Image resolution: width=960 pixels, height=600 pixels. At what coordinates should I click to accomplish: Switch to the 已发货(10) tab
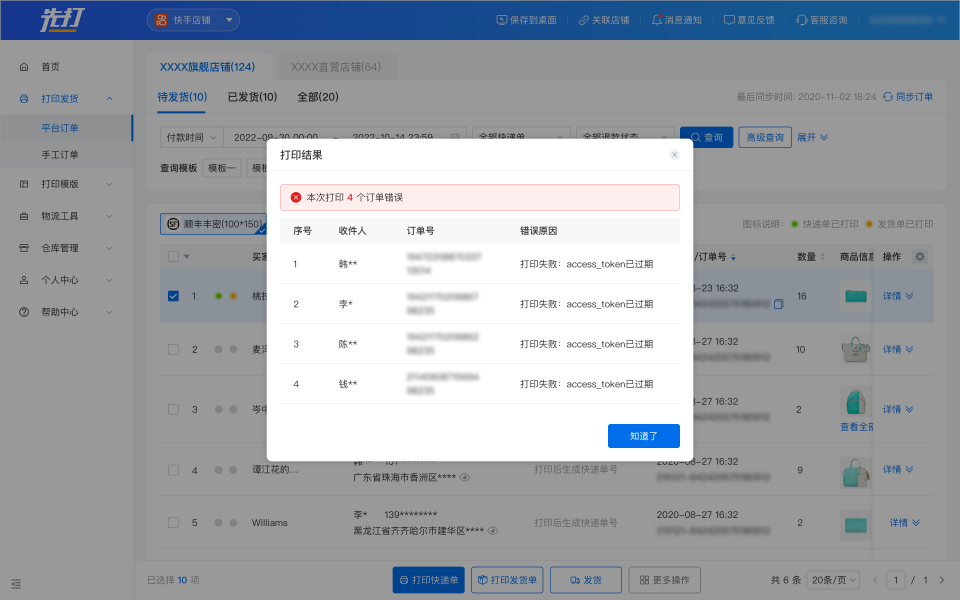252,97
